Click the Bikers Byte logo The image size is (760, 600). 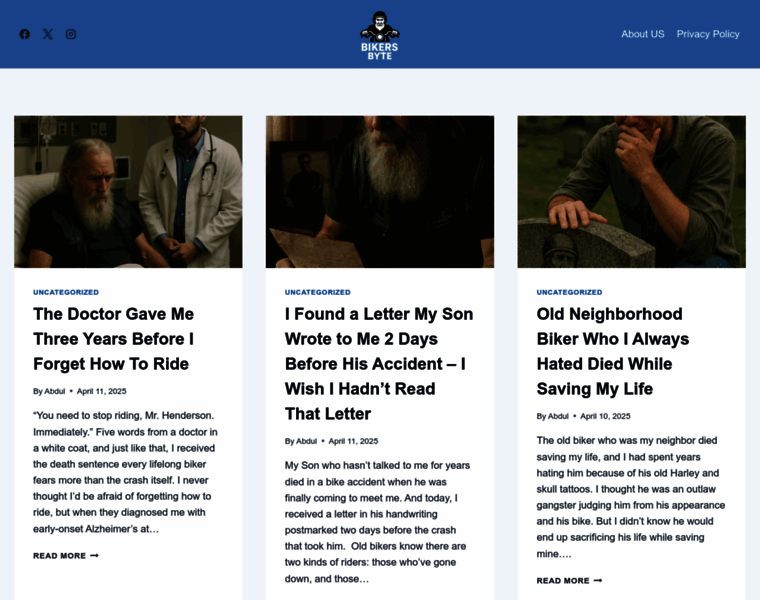[x=380, y=35]
